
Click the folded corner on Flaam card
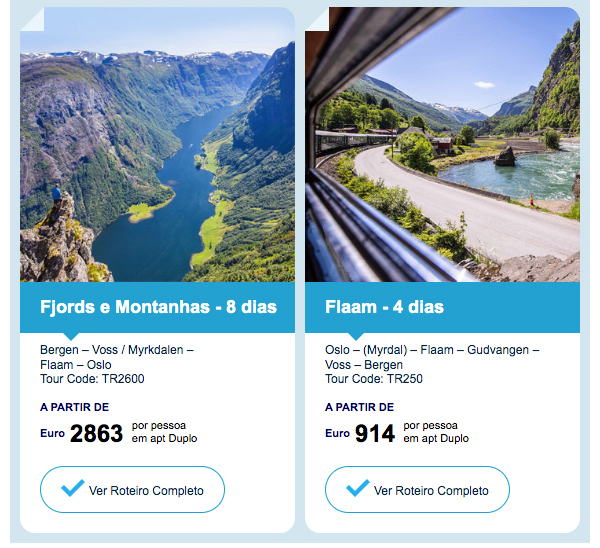click(317, 19)
